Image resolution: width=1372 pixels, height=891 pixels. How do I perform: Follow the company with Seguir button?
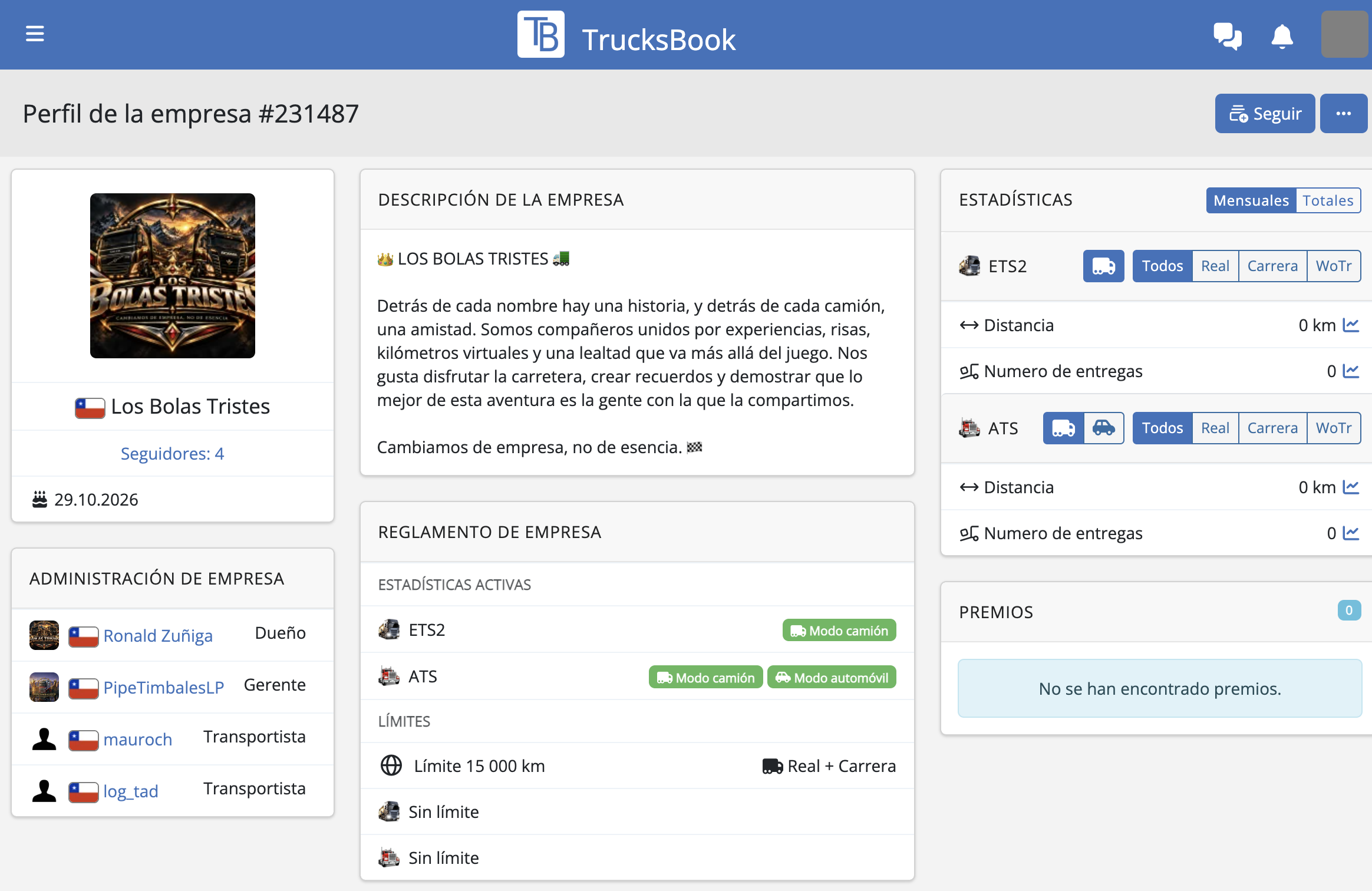1265,113
